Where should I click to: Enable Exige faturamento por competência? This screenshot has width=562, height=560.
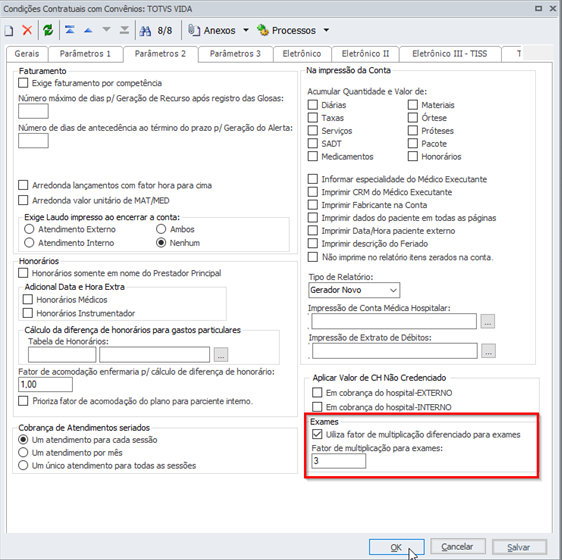click(23, 83)
